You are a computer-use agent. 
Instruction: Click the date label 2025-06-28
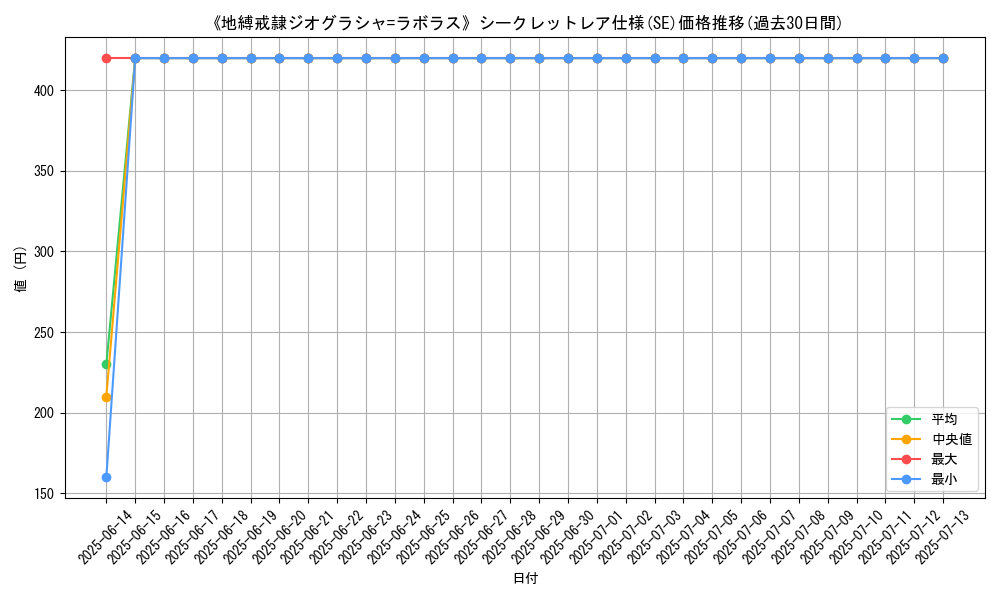[510, 538]
